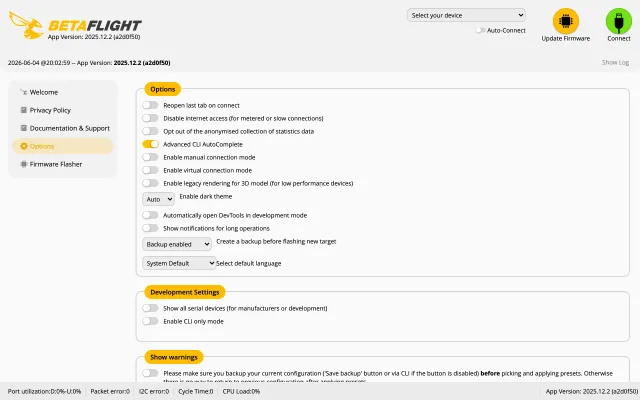Toggle automatically open DevTools option
The height and width of the screenshot is (400, 640).
[150, 215]
